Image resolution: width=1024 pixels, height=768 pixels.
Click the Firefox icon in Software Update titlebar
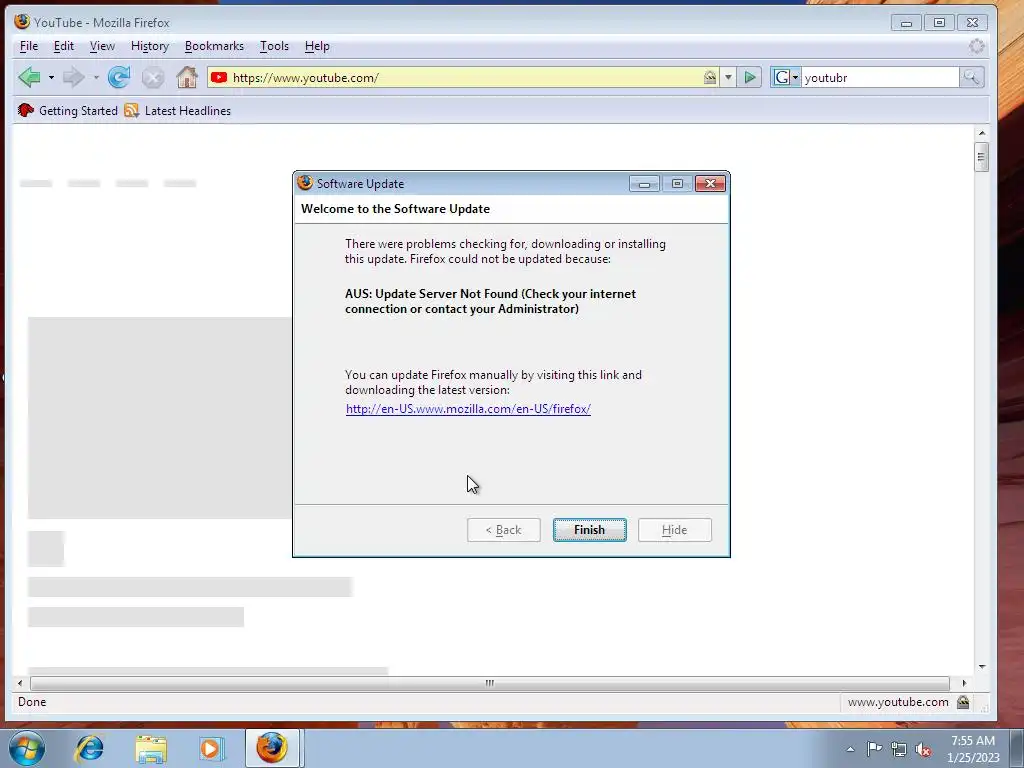pos(305,183)
